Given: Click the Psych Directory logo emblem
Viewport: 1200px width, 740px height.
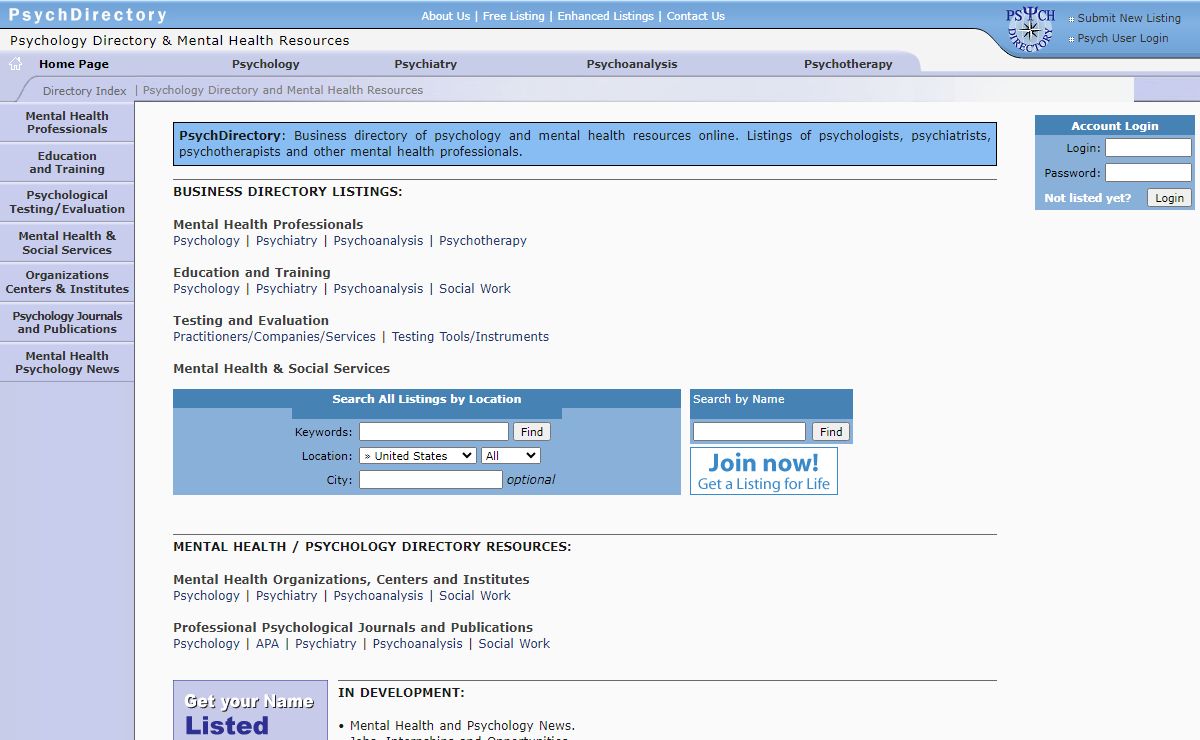Looking at the screenshot, I should (x=1030, y=29).
